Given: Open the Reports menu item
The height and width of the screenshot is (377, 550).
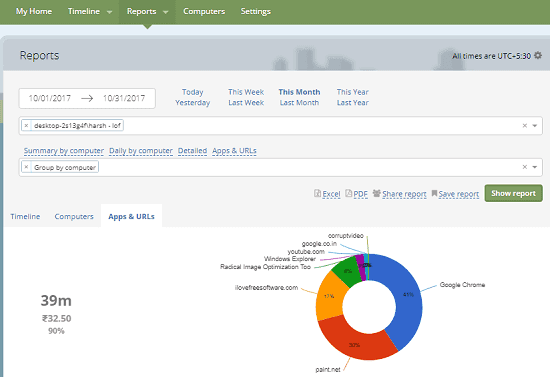Looking at the screenshot, I should (142, 11).
